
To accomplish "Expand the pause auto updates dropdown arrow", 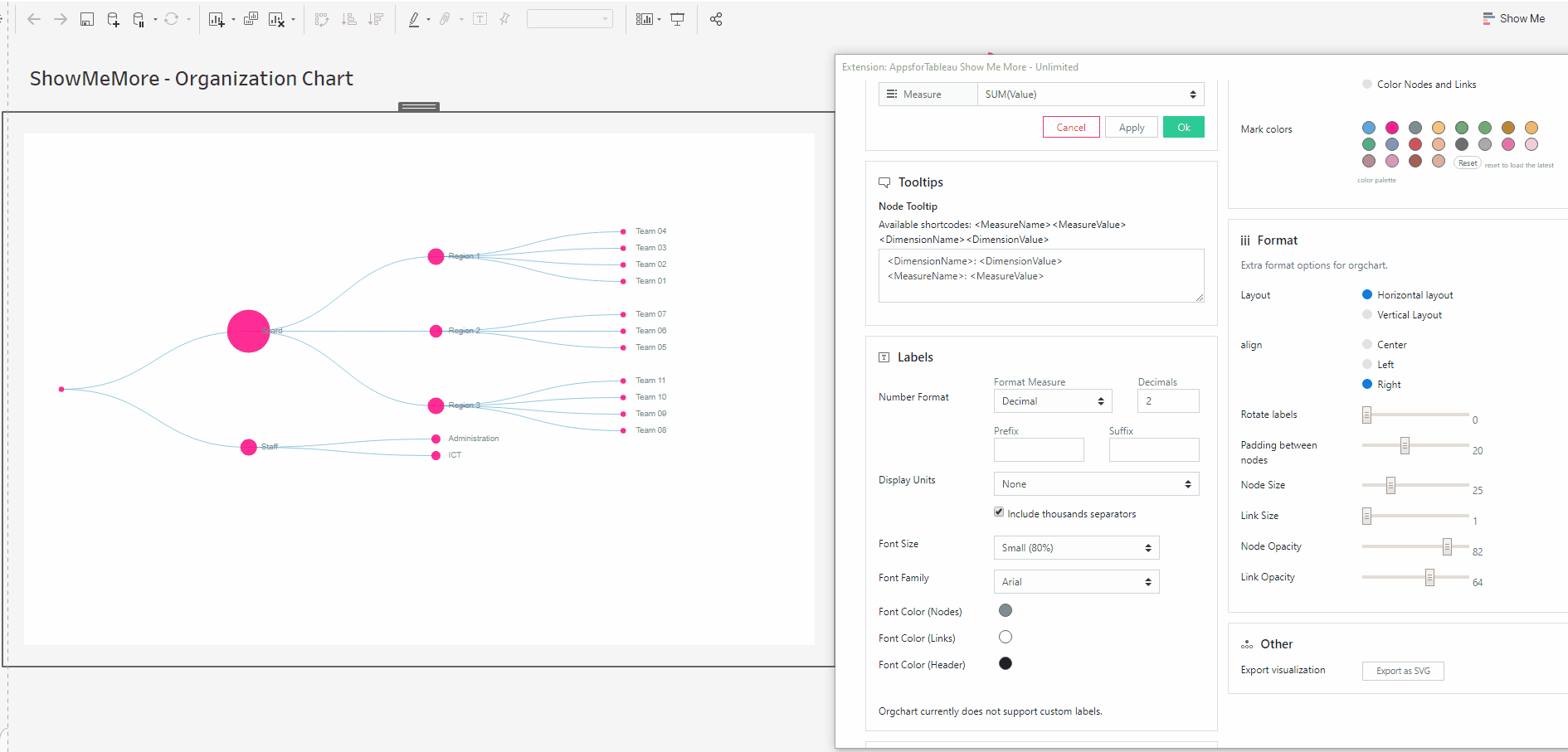I will [155, 20].
